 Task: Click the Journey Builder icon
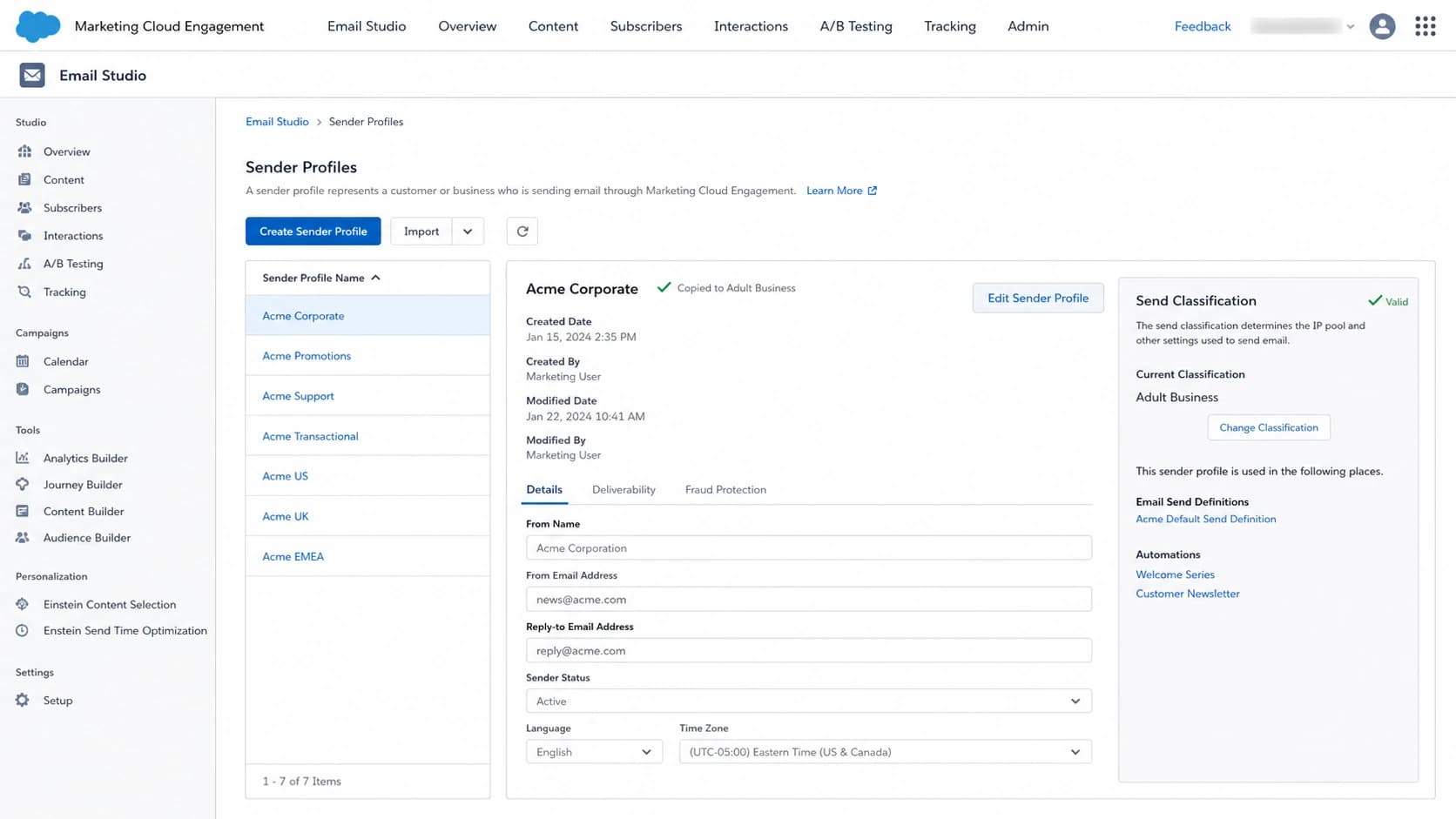pyautogui.click(x=23, y=484)
